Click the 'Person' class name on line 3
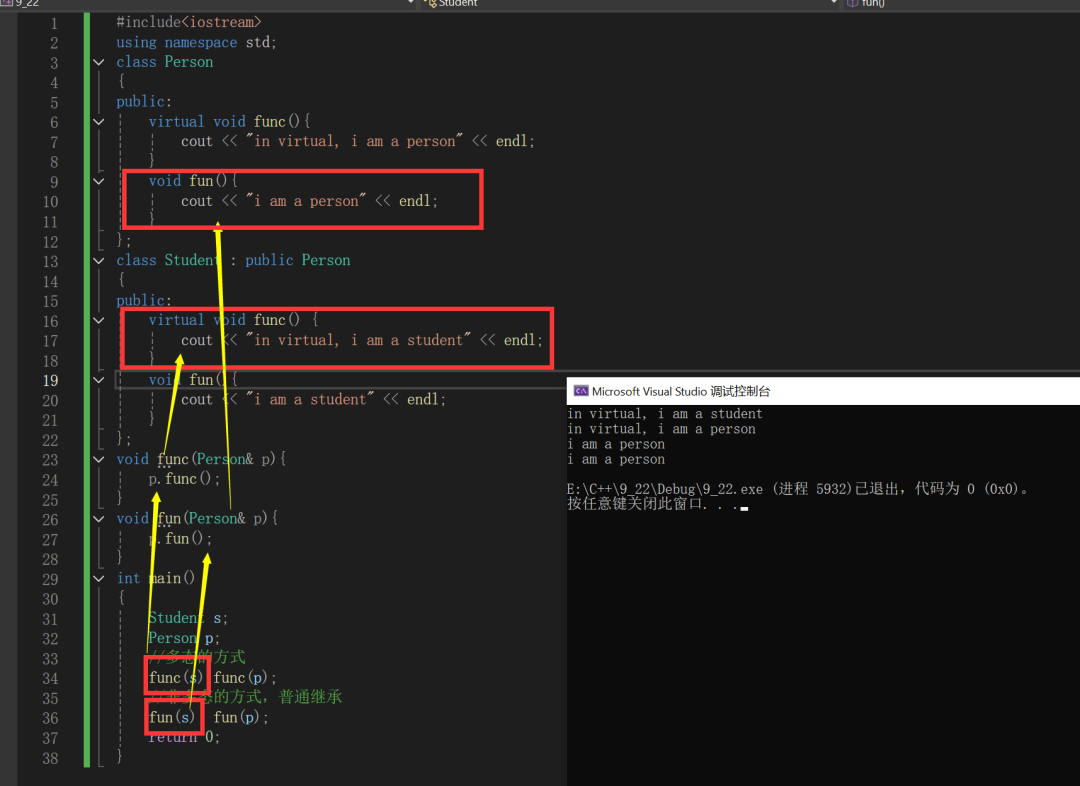Viewport: 1080px width, 786px height. click(189, 62)
